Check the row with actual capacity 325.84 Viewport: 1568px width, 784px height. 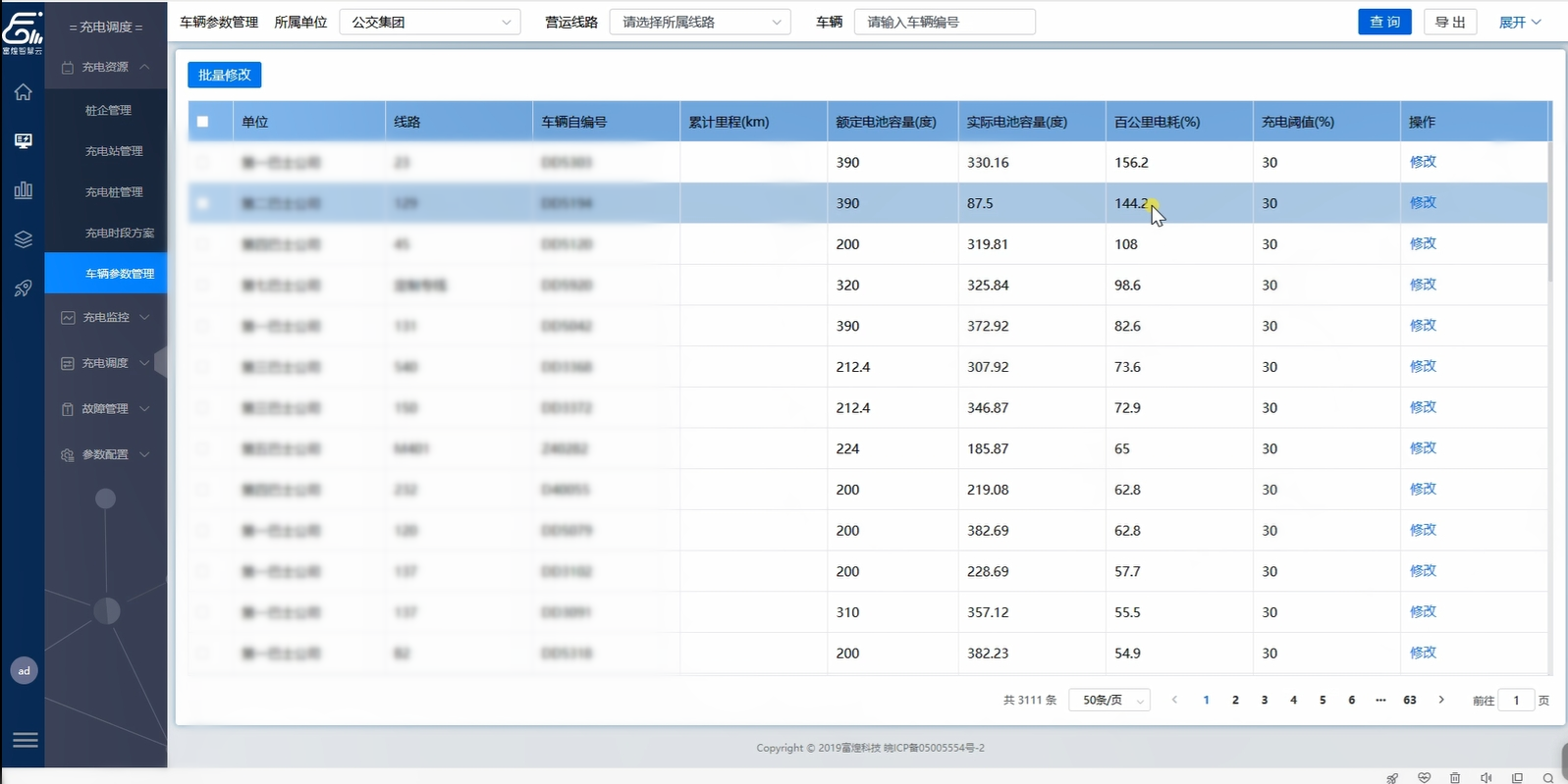click(202, 285)
